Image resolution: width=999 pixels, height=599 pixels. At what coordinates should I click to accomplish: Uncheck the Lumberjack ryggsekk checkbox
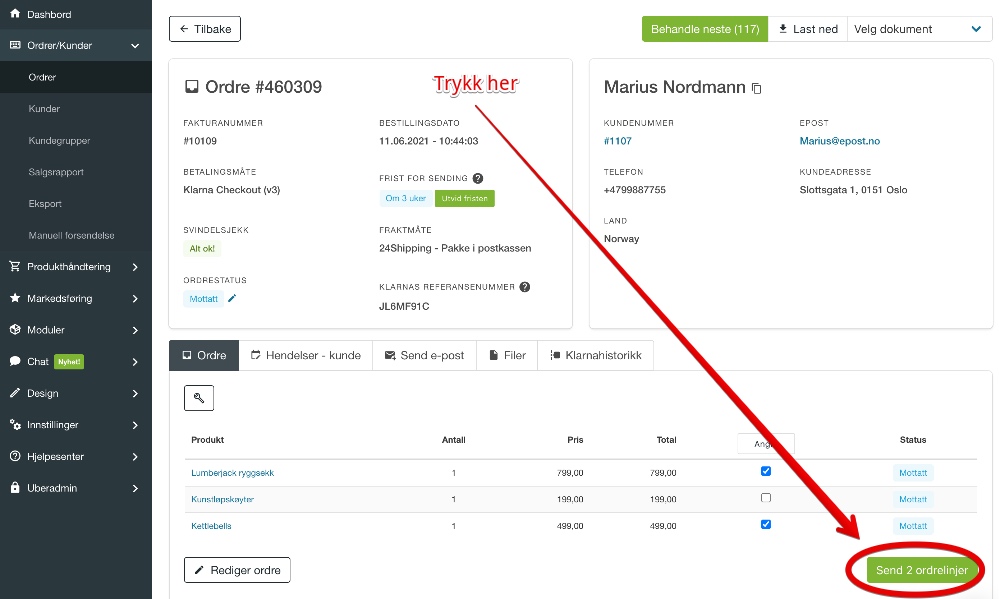point(766,472)
